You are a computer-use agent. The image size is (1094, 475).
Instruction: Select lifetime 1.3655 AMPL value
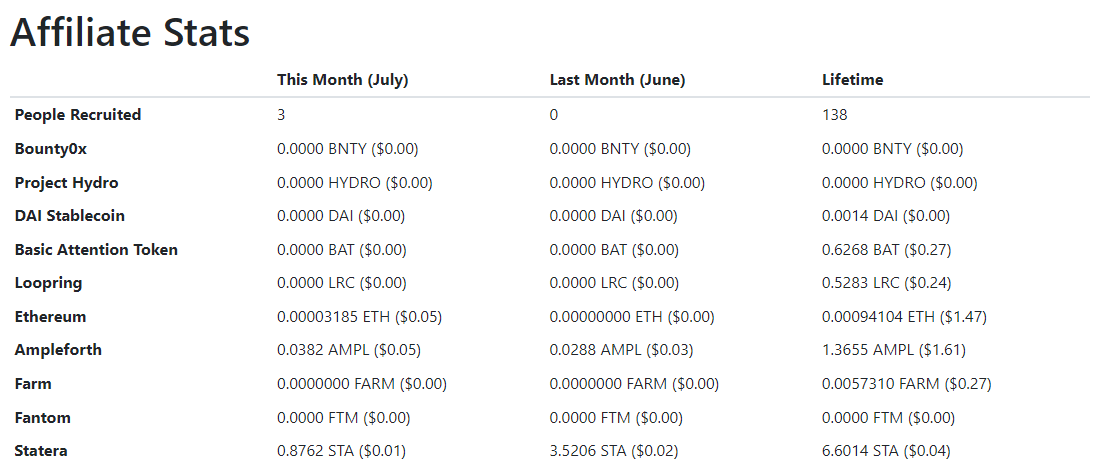coord(894,350)
